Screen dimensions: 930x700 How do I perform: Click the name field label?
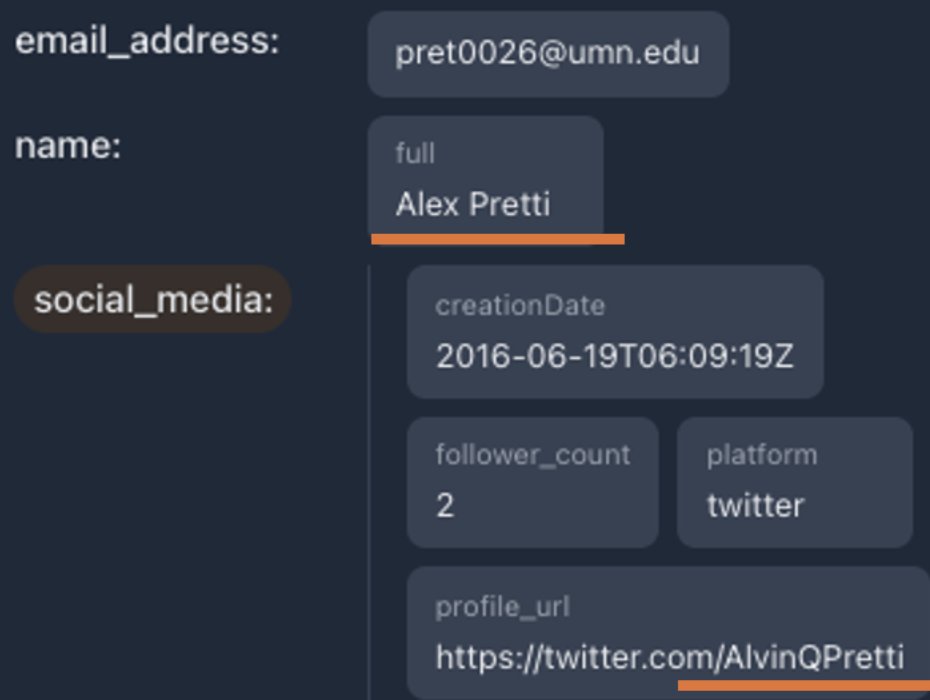click(x=67, y=146)
